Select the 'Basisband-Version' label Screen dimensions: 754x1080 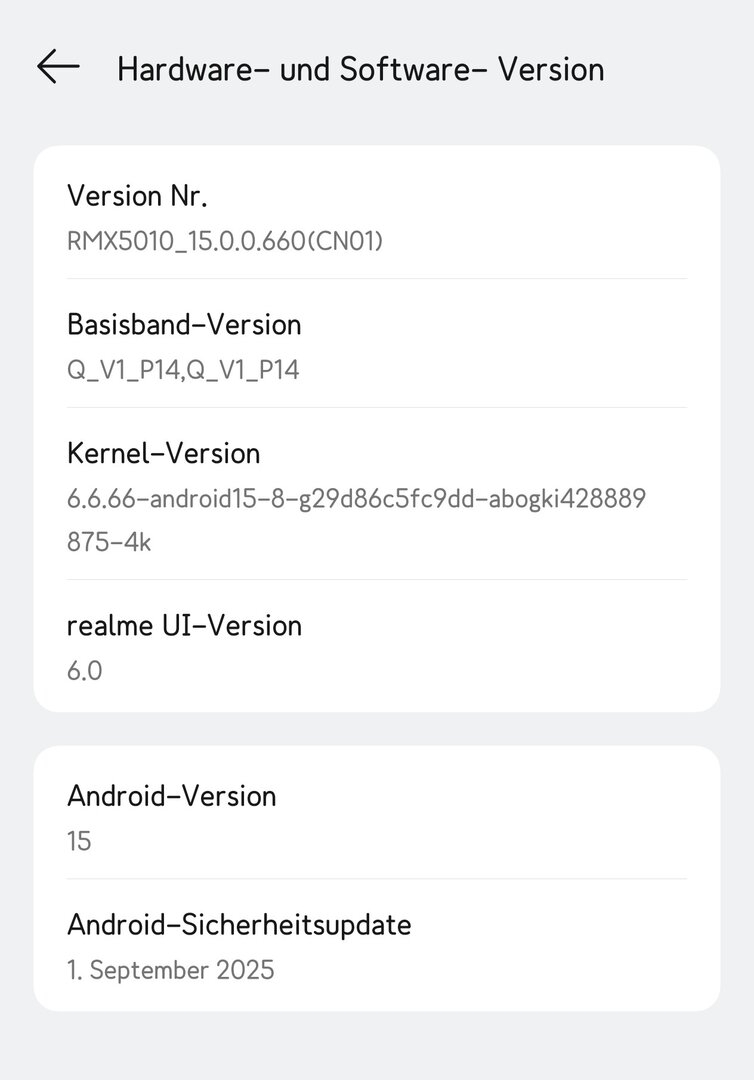click(x=184, y=325)
